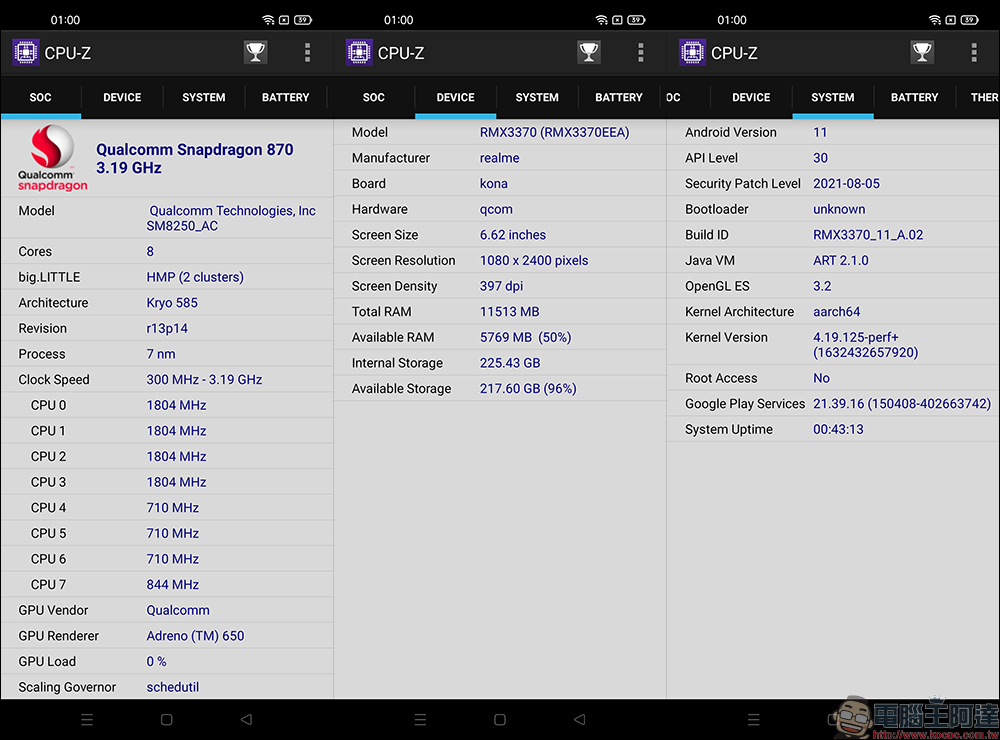The image size is (1000, 740).
Task: Tap the Android back button in left screen
Action: 246,720
